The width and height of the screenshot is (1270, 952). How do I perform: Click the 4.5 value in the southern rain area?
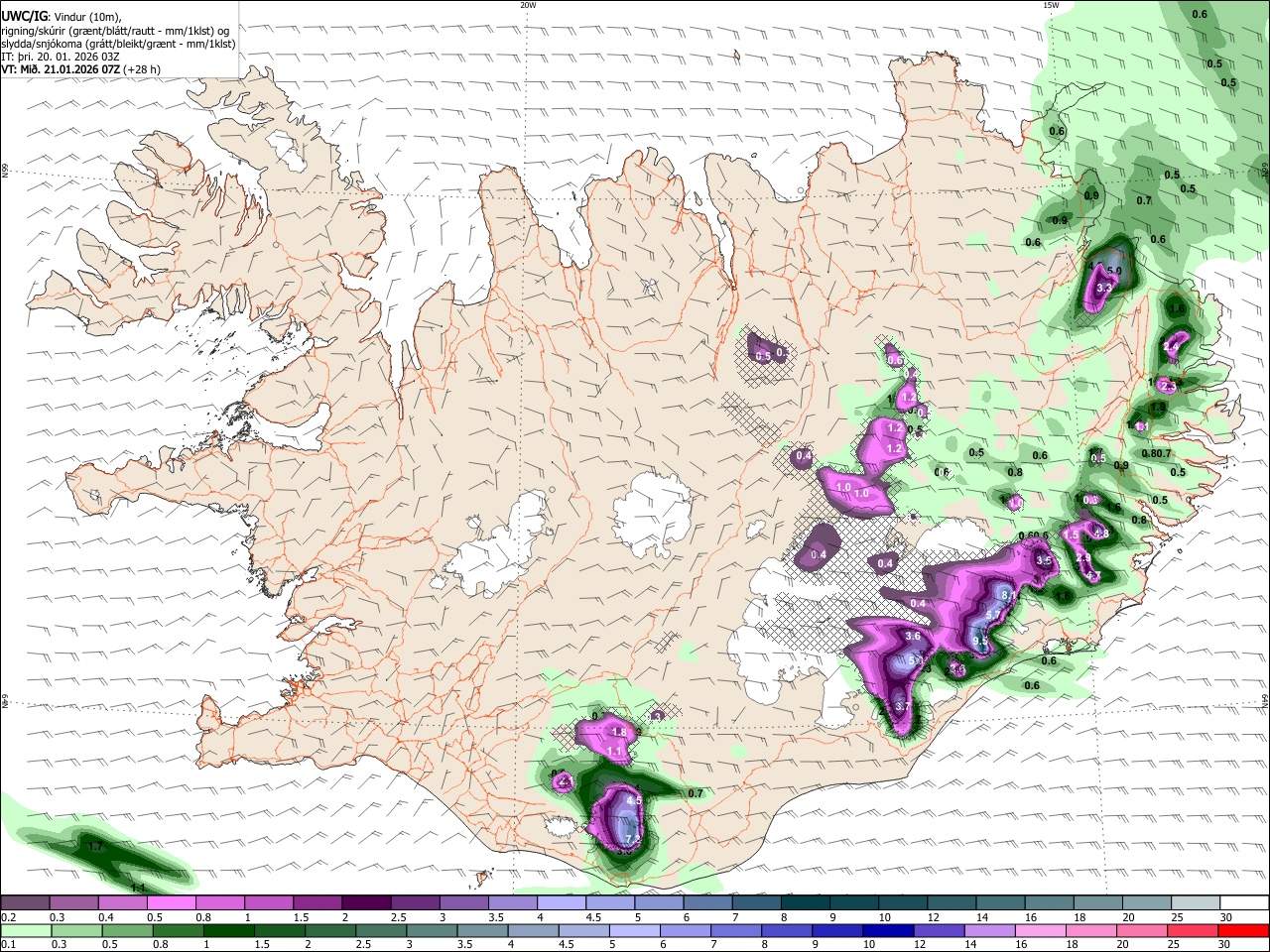pyautogui.click(x=635, y=800)
